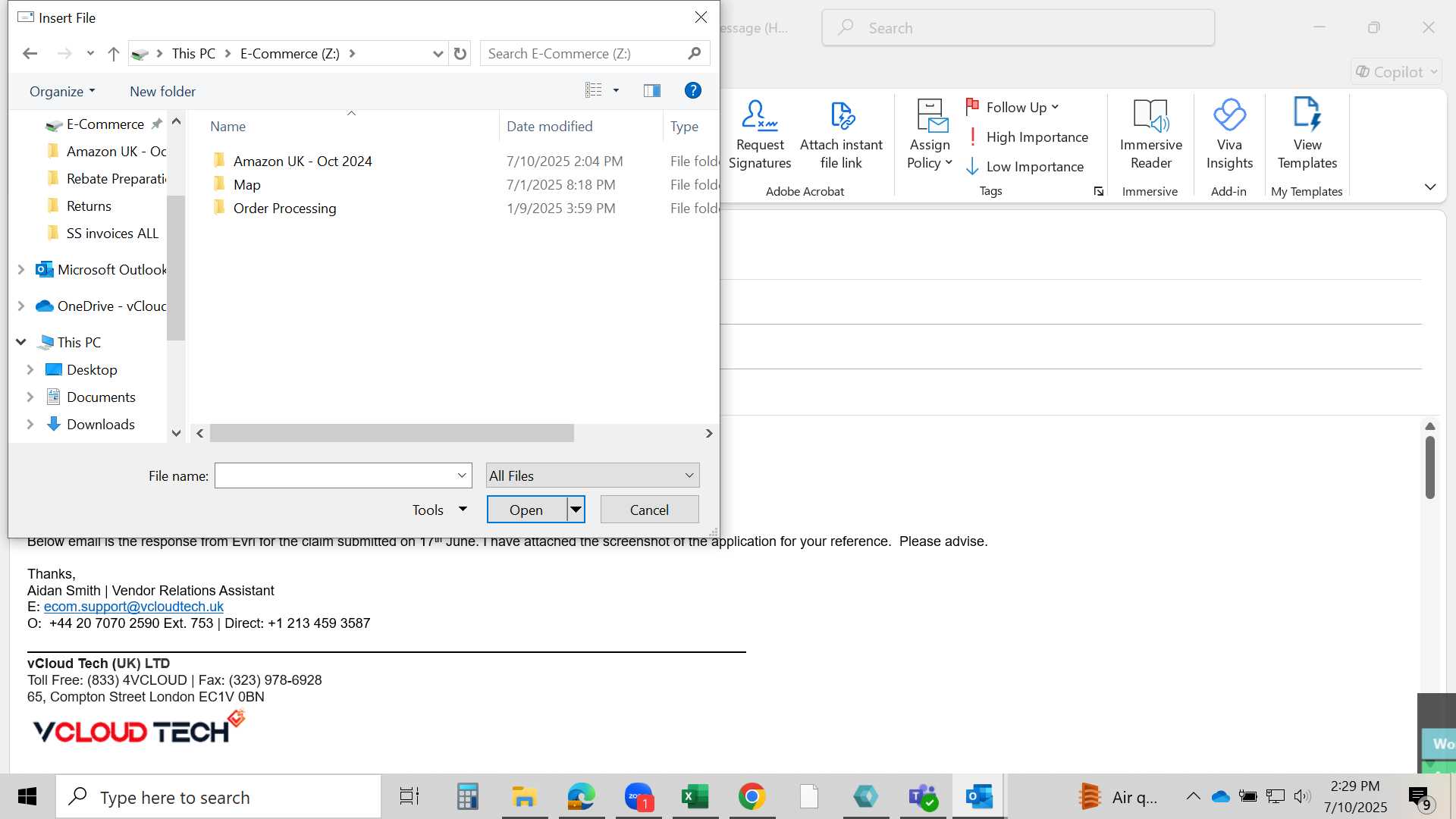Open the Open button's dropdown arrow
1456x819 pixels.
pos(576,510)
